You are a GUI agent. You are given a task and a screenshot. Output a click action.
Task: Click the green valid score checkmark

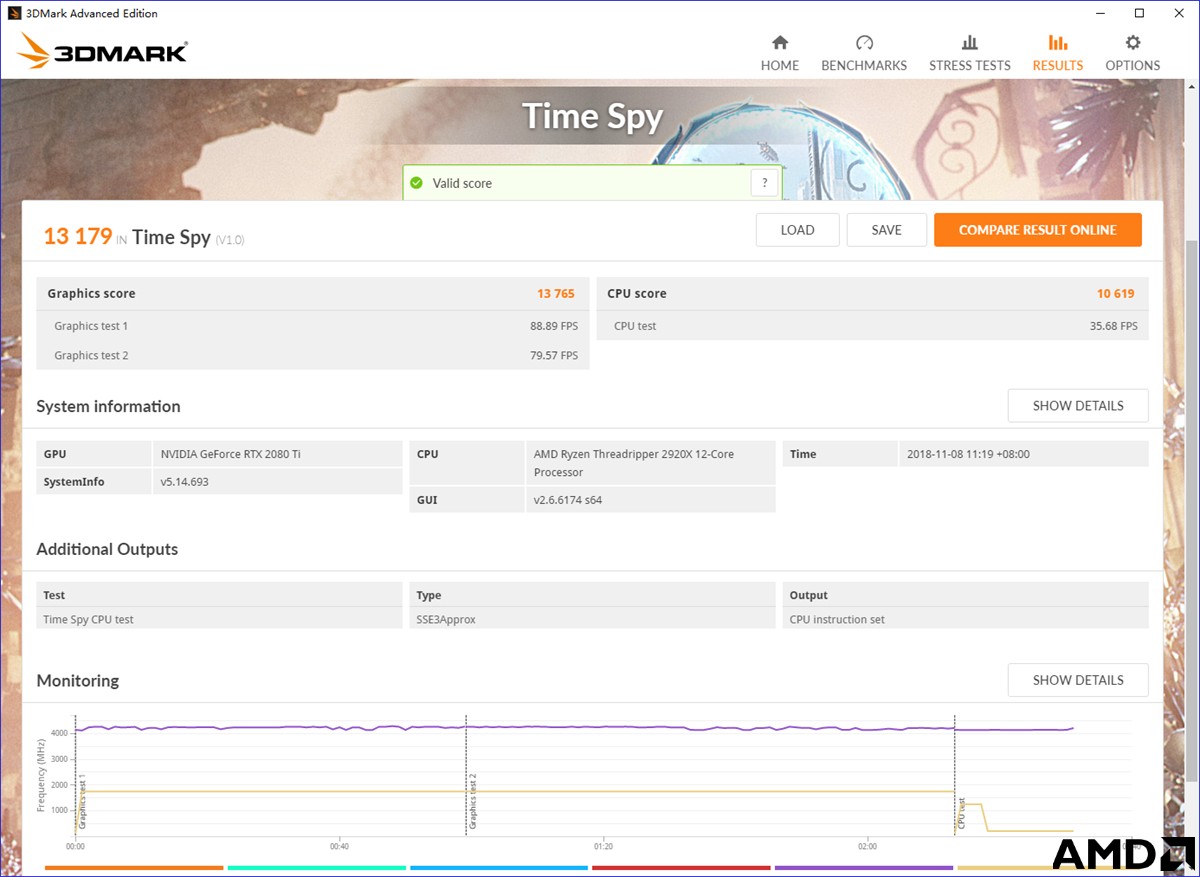pyautogui.click(x=417, y=183)
